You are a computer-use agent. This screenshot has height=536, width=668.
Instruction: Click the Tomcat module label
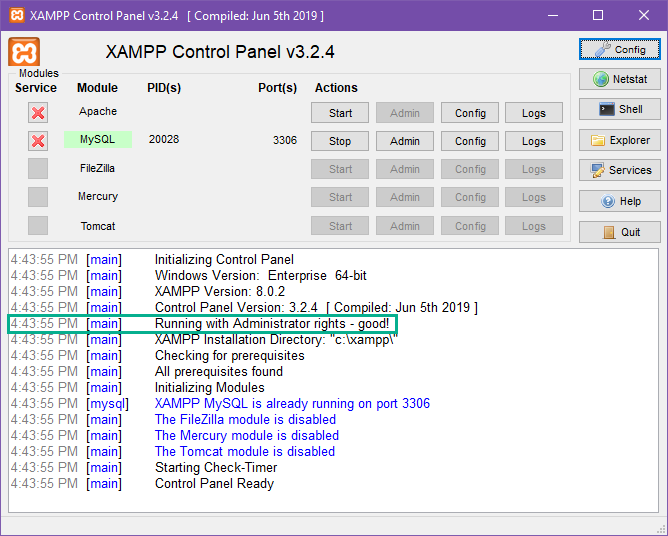tap(98, 226)
